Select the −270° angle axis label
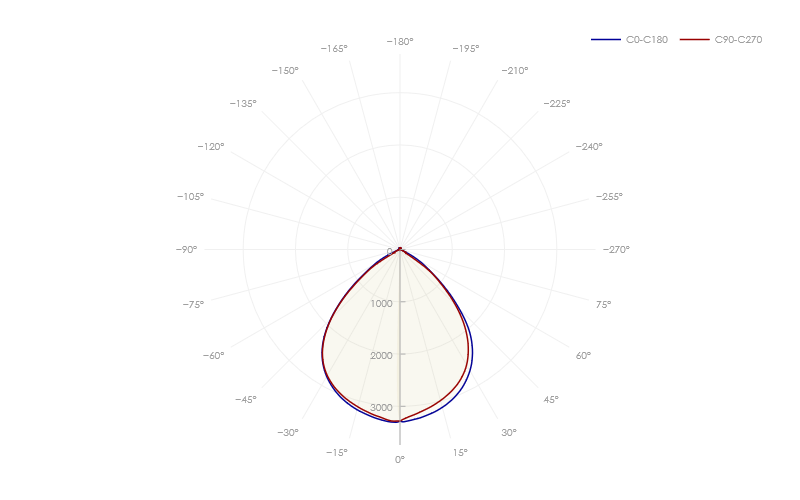This screenshot has width=800, height=500. 616,249
